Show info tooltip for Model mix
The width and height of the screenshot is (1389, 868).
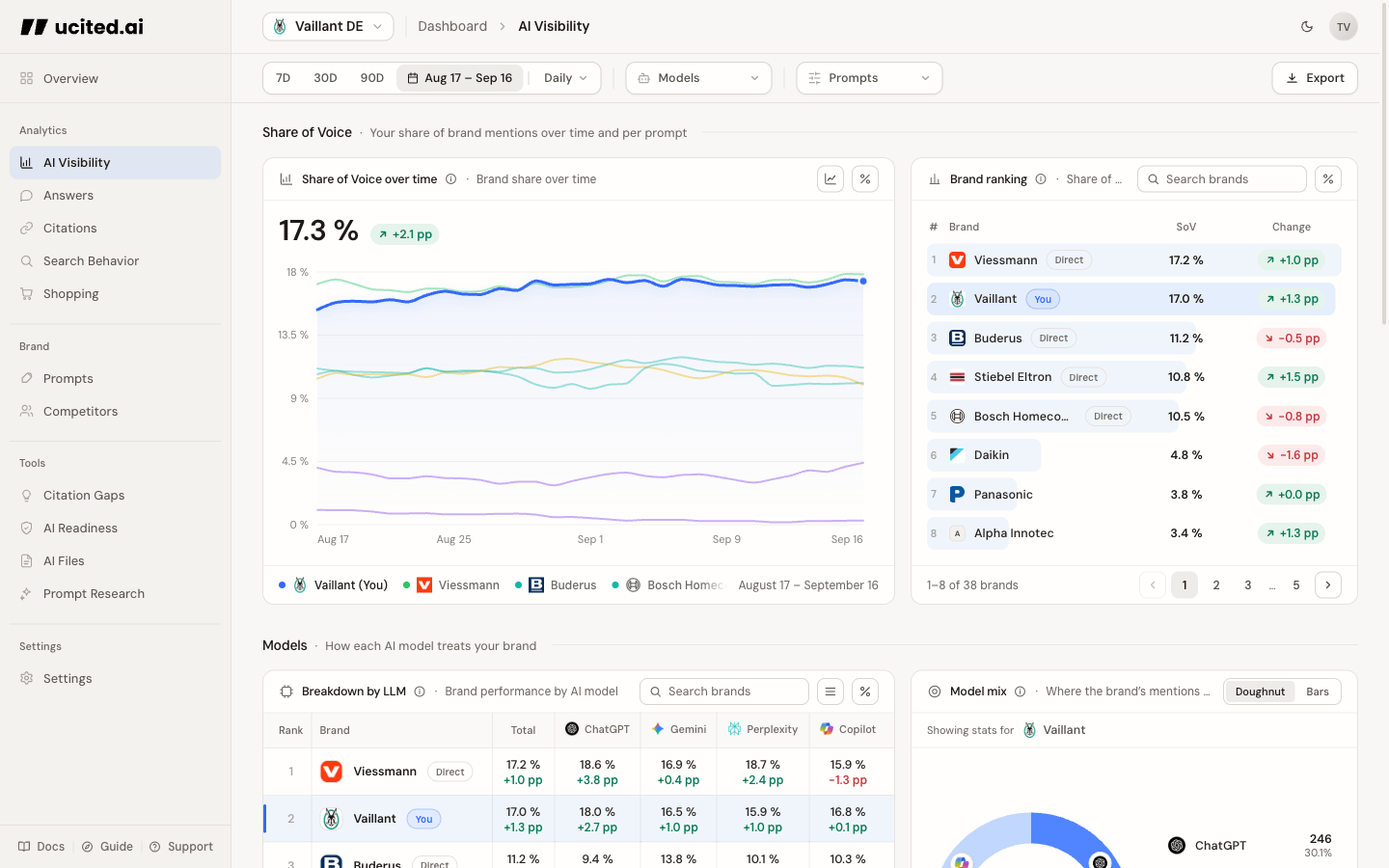pos(1020,692)
